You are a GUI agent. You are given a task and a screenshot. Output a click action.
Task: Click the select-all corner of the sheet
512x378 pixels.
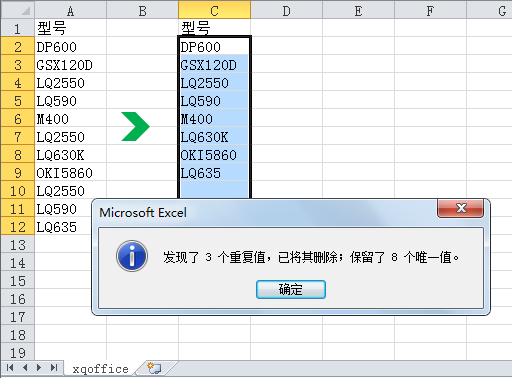[18, 10]
